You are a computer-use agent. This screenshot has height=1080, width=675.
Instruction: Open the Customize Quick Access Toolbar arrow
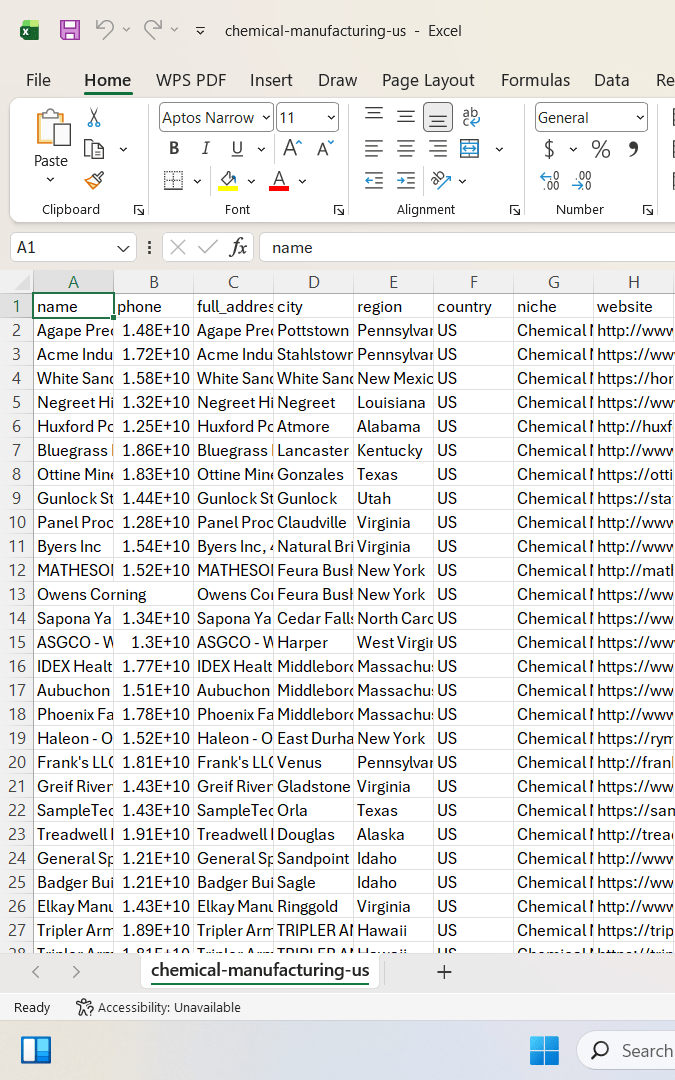(x=200, y=30)
